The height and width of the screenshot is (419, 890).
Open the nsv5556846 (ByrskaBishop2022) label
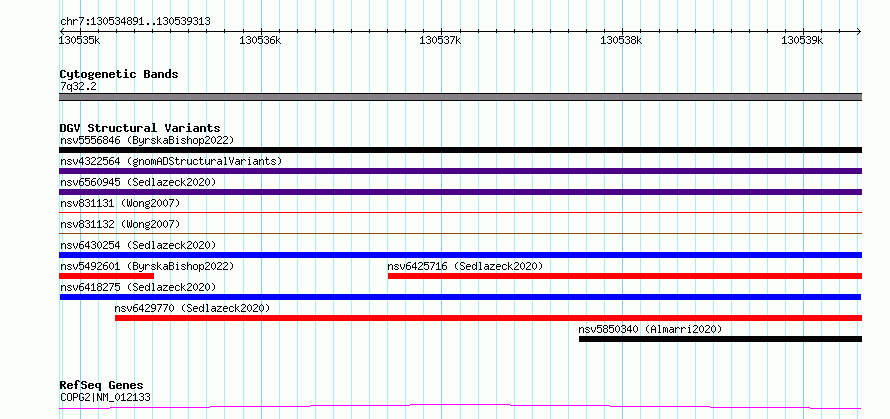147,140
